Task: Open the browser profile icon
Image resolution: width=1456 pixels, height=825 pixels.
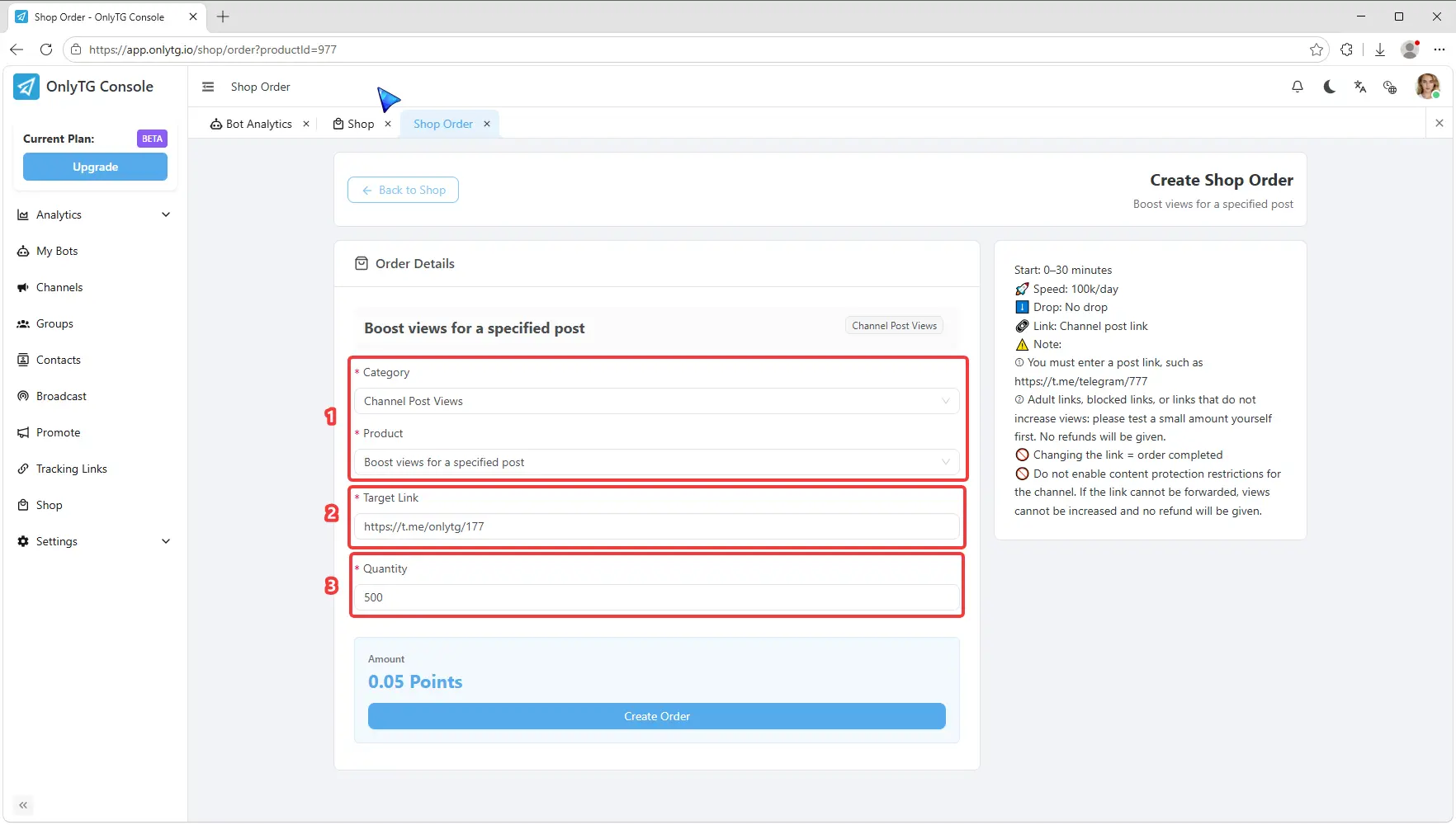Action: [x=1411, y=49]
